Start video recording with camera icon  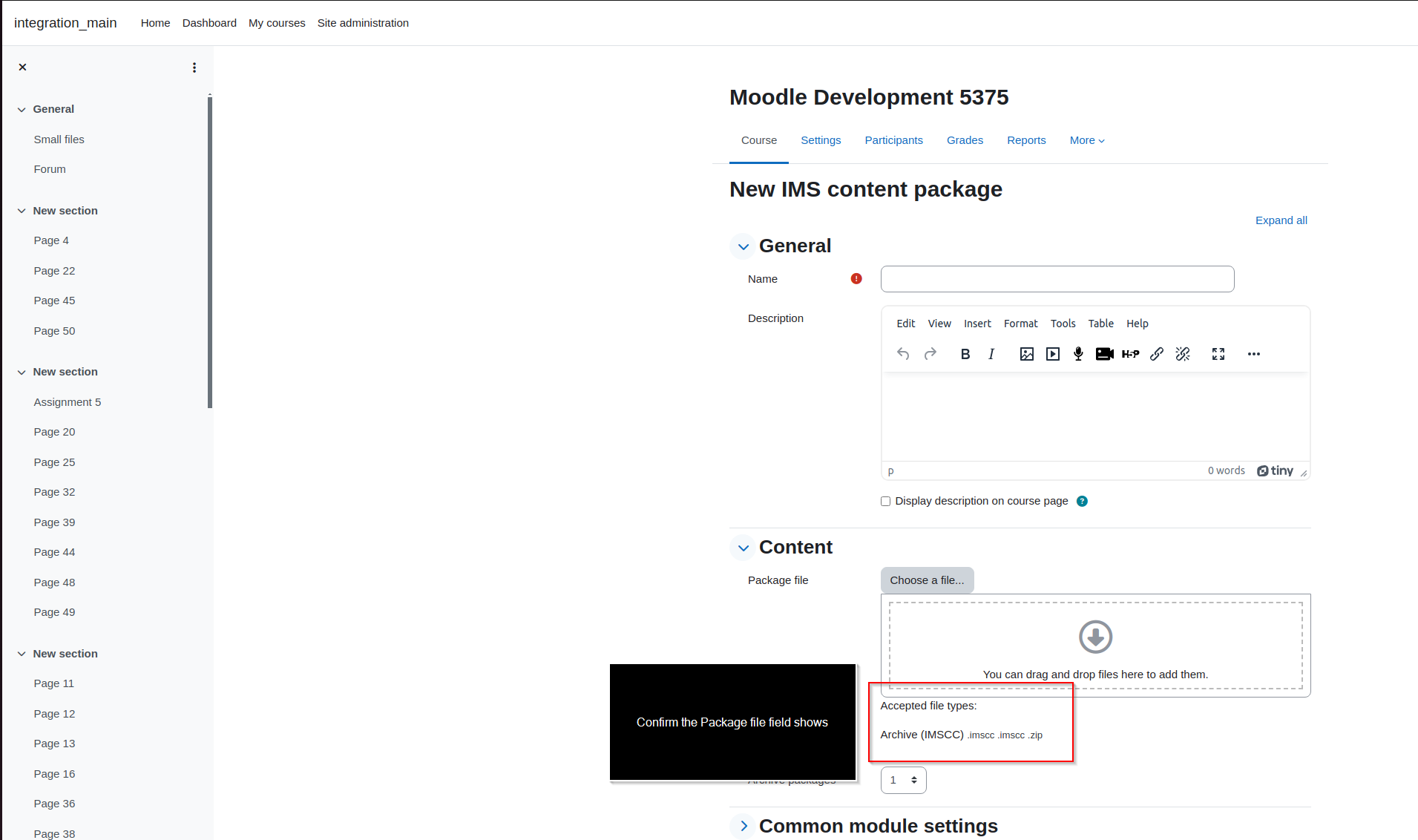coord(1105,354)
